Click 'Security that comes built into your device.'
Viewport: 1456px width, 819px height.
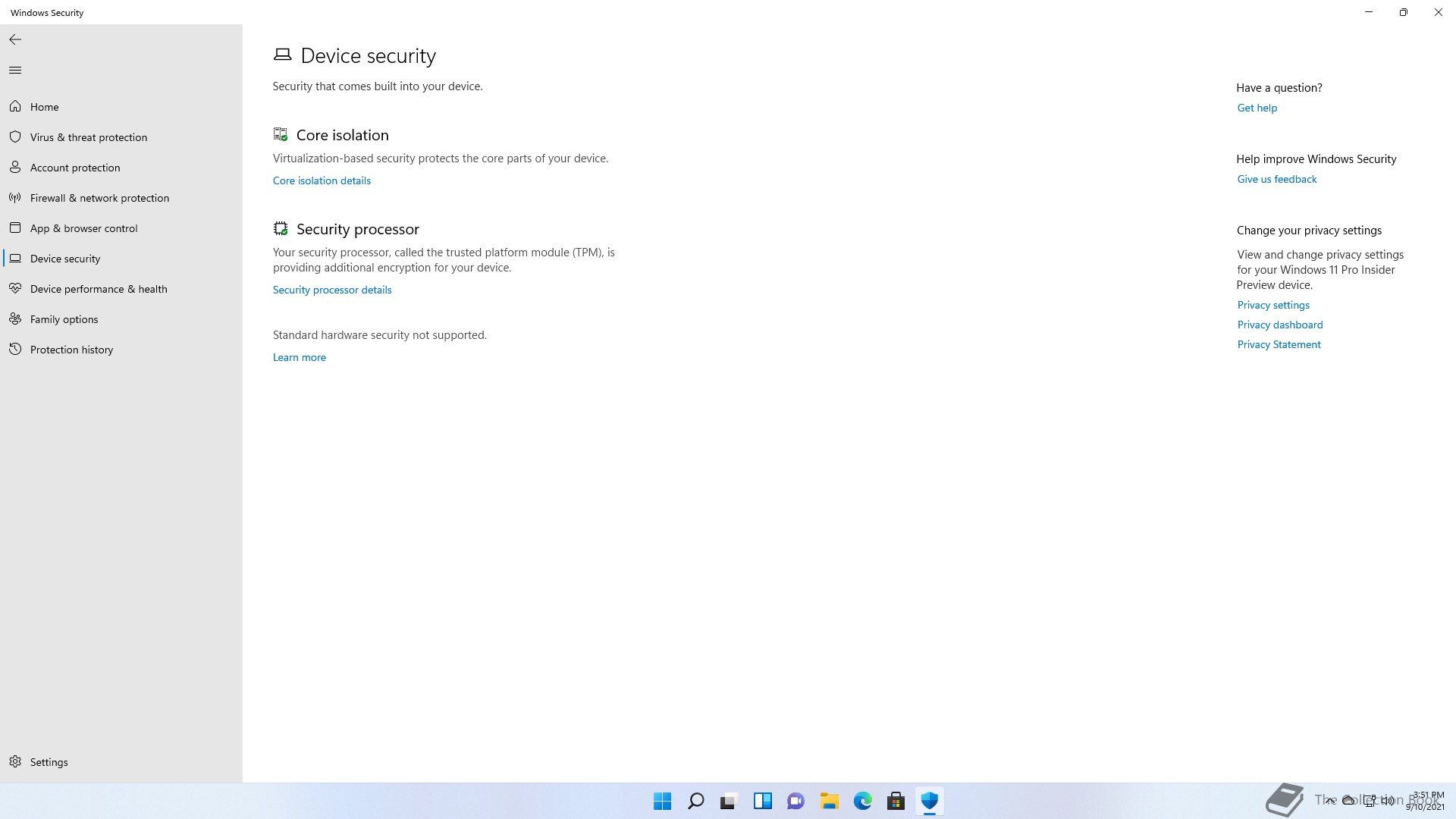click(x=378, y=86)
